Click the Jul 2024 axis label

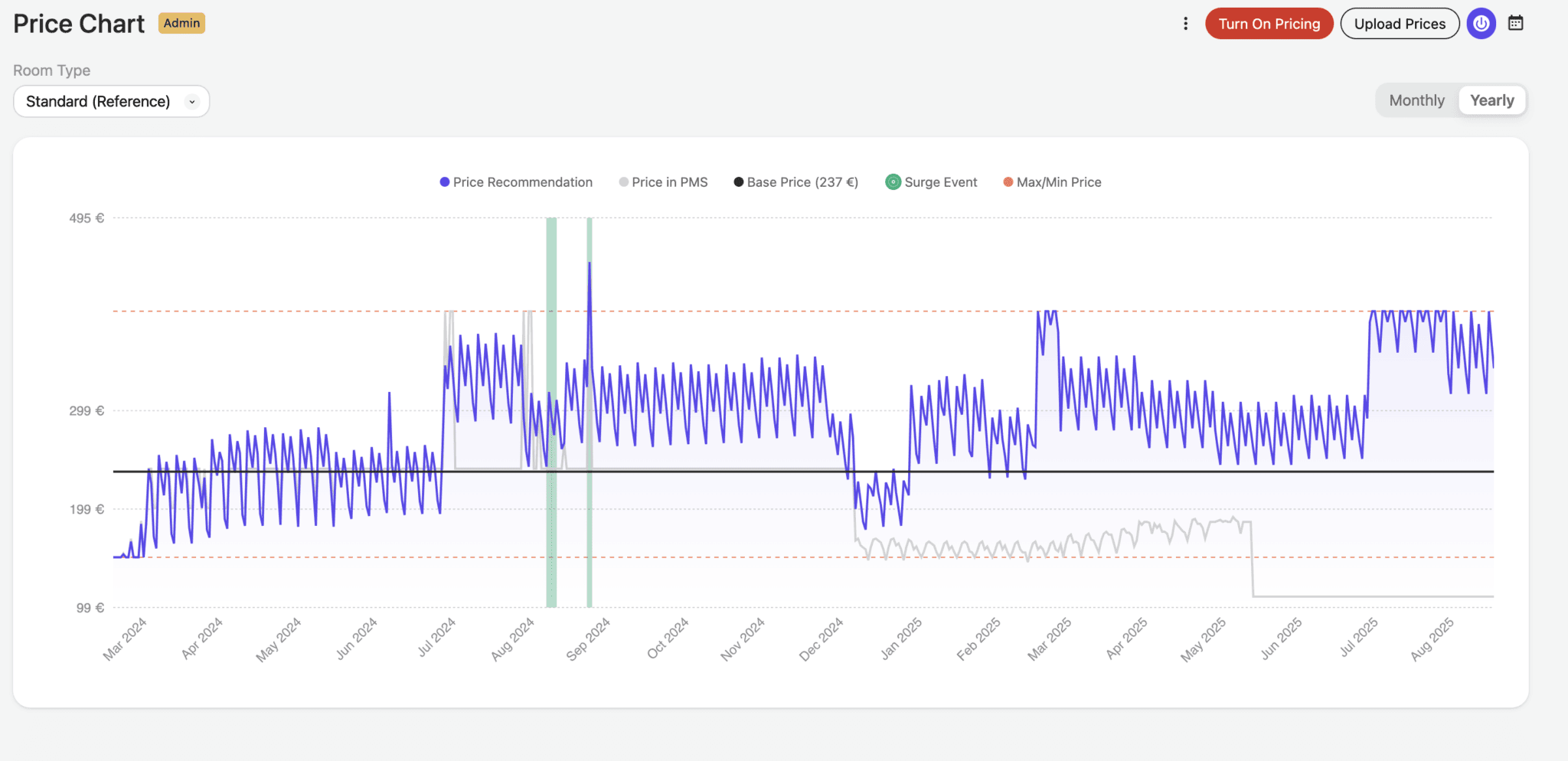437,638
